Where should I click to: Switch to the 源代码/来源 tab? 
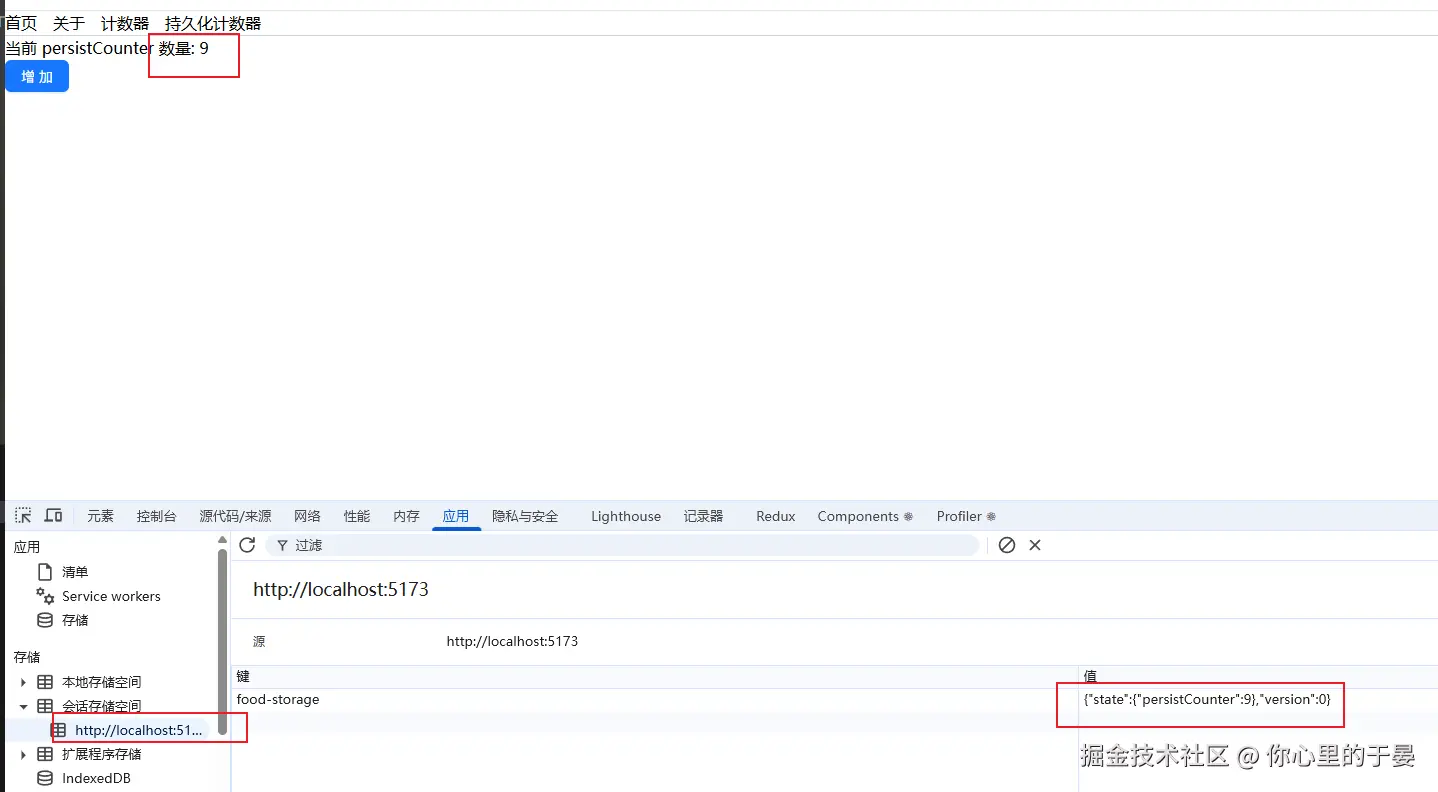[x=235, y=516]
